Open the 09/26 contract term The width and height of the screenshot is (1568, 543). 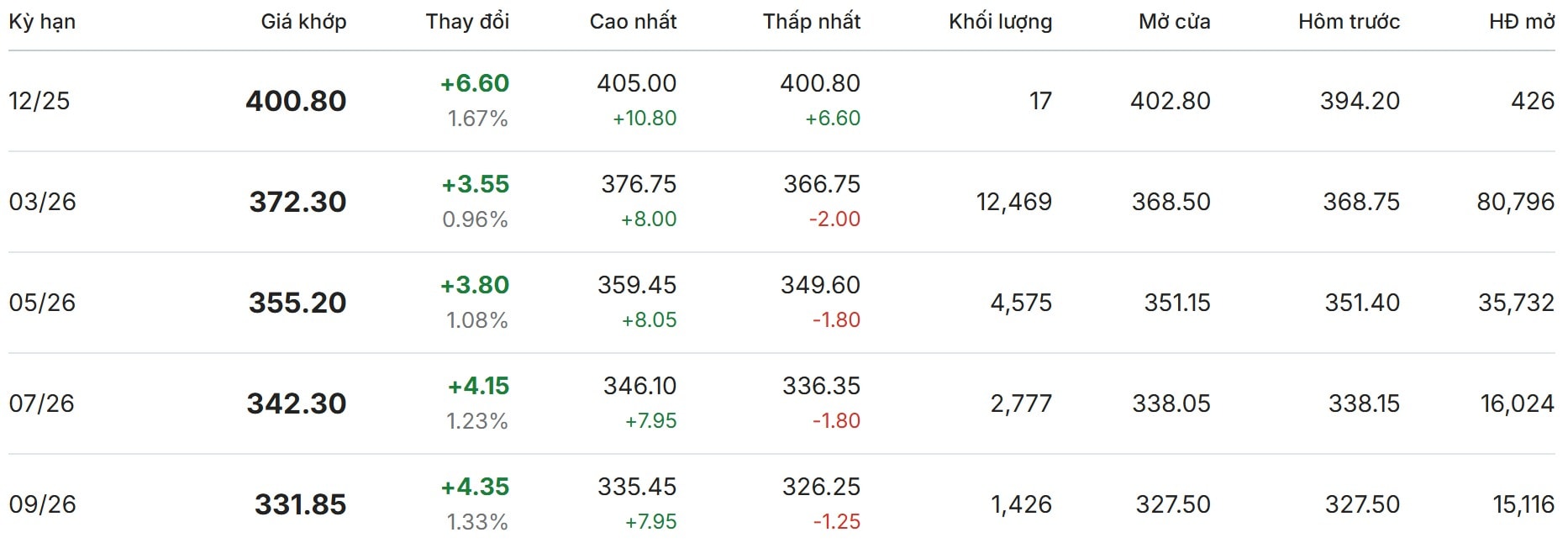(x=42, y=504)
